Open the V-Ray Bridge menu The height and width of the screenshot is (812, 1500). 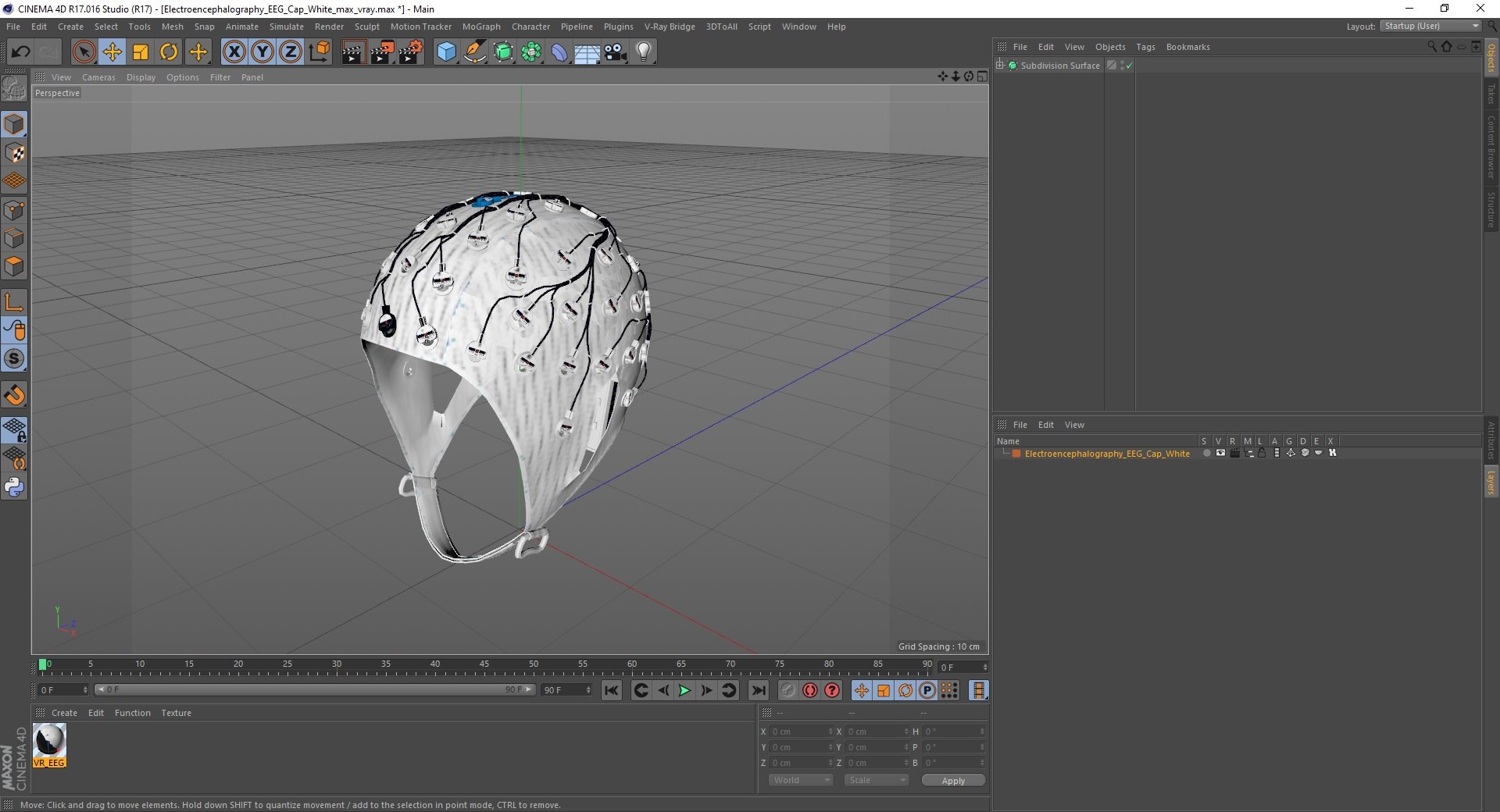(x=670, y=27)
